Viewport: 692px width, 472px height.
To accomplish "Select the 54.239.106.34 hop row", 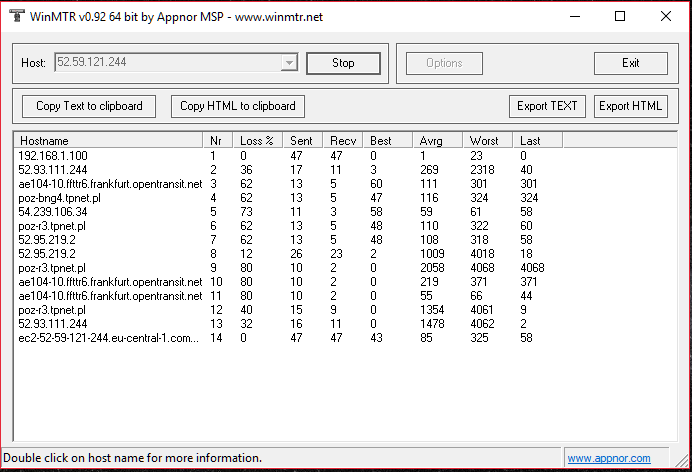I will point(54,212).
